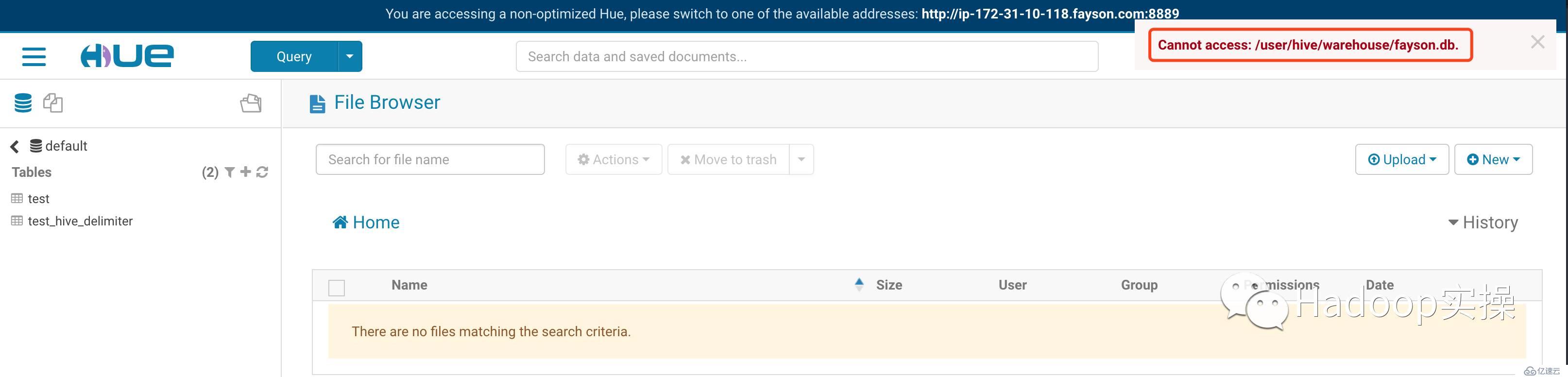This screenshot has height=377, width=1568.
Task: Select the test table
Action: click(x=38, y=199)
